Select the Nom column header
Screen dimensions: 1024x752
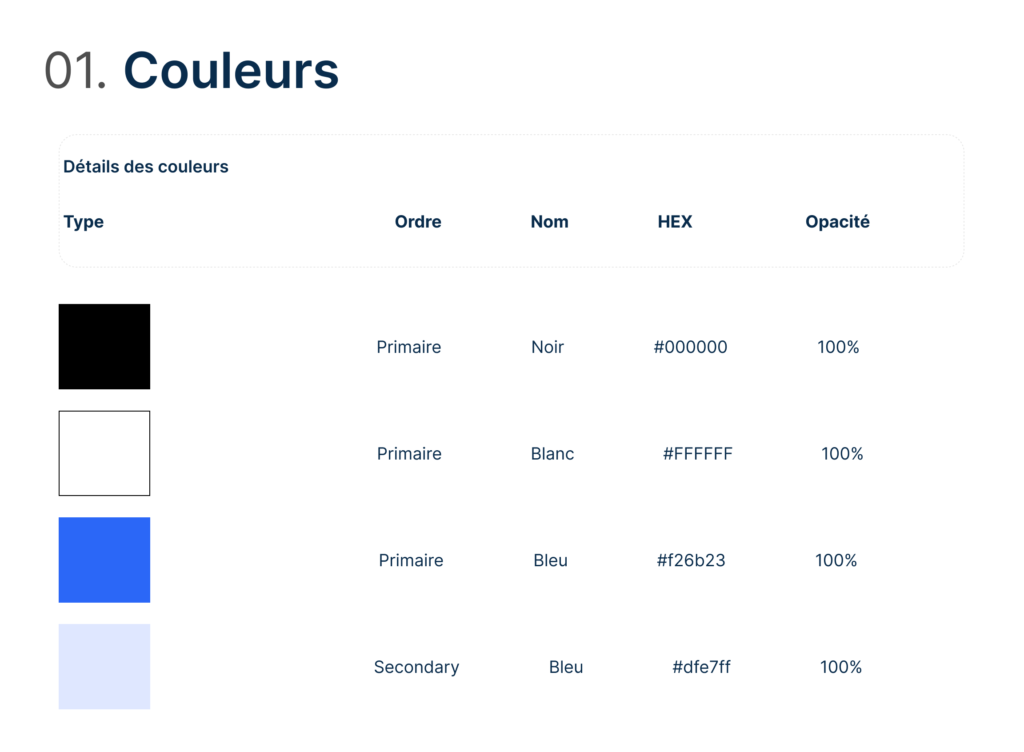(549, 222)
